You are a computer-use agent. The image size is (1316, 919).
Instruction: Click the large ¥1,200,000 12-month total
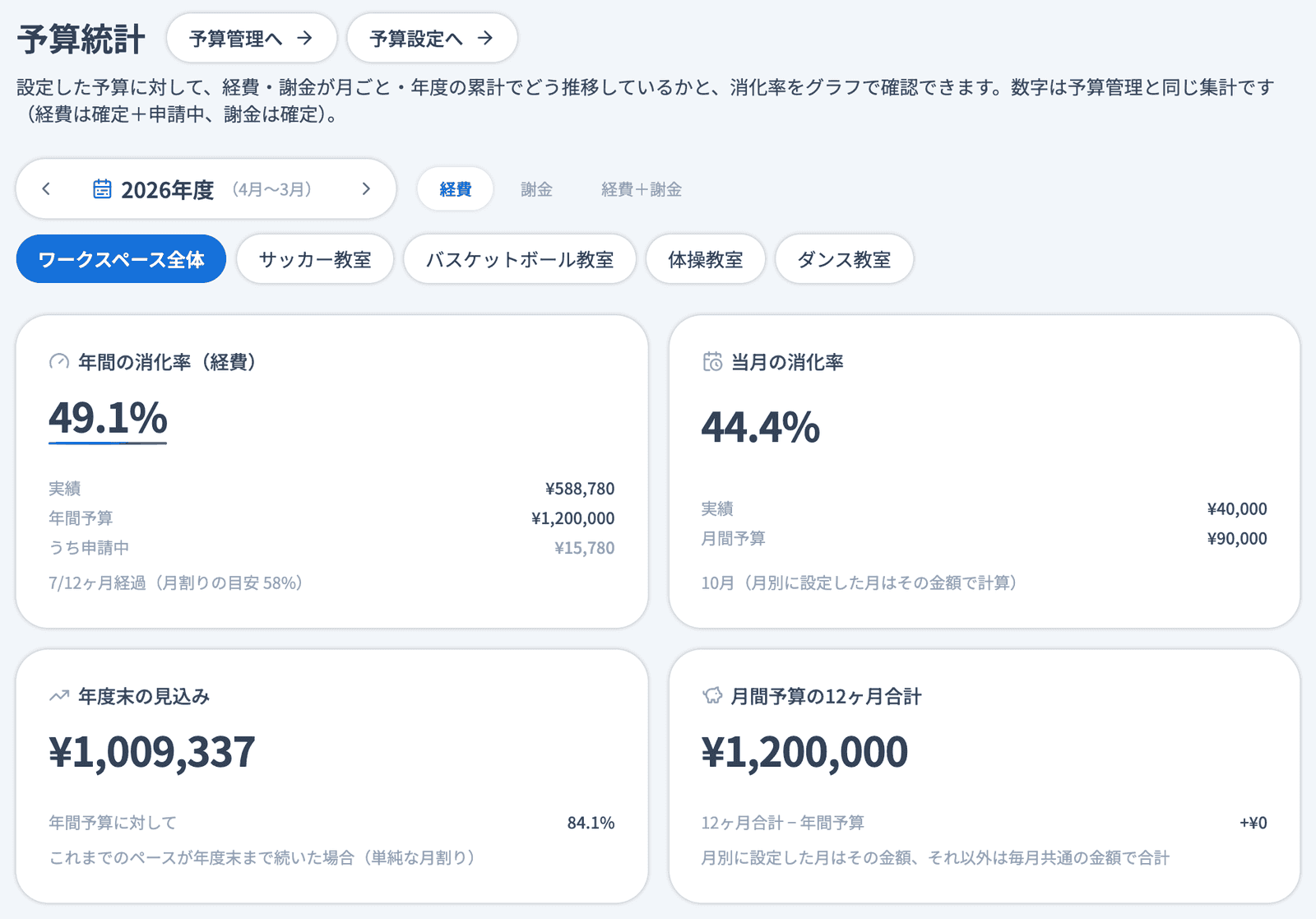[x=804, y=752]
